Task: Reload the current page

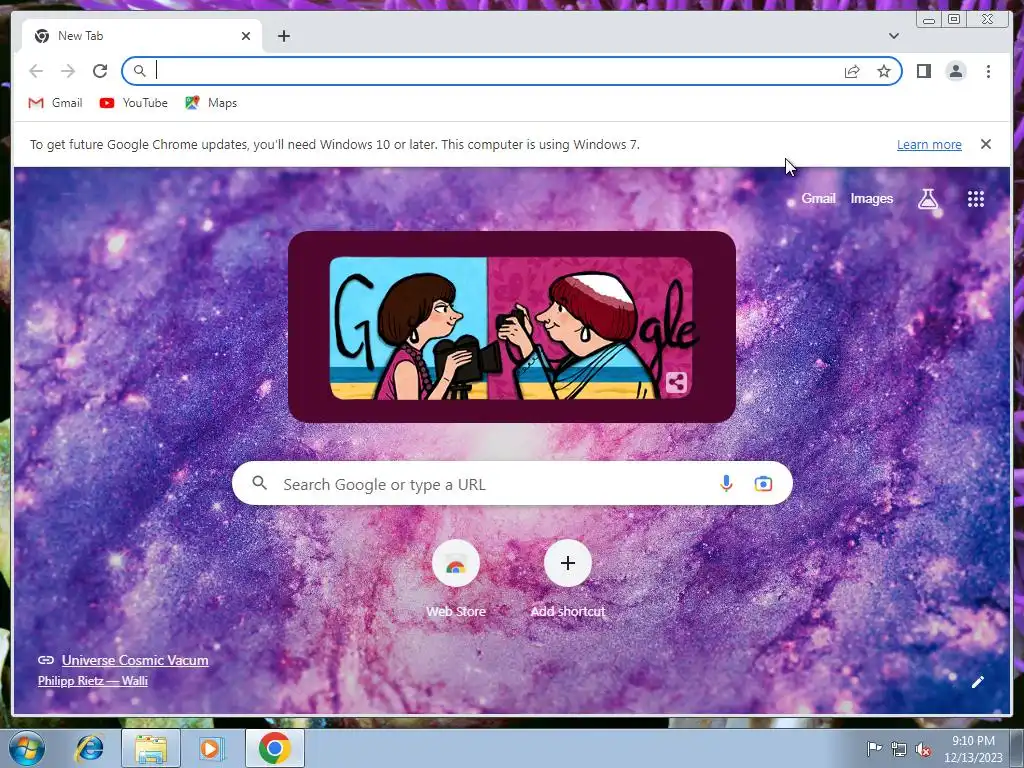Action: coord(100,71)
